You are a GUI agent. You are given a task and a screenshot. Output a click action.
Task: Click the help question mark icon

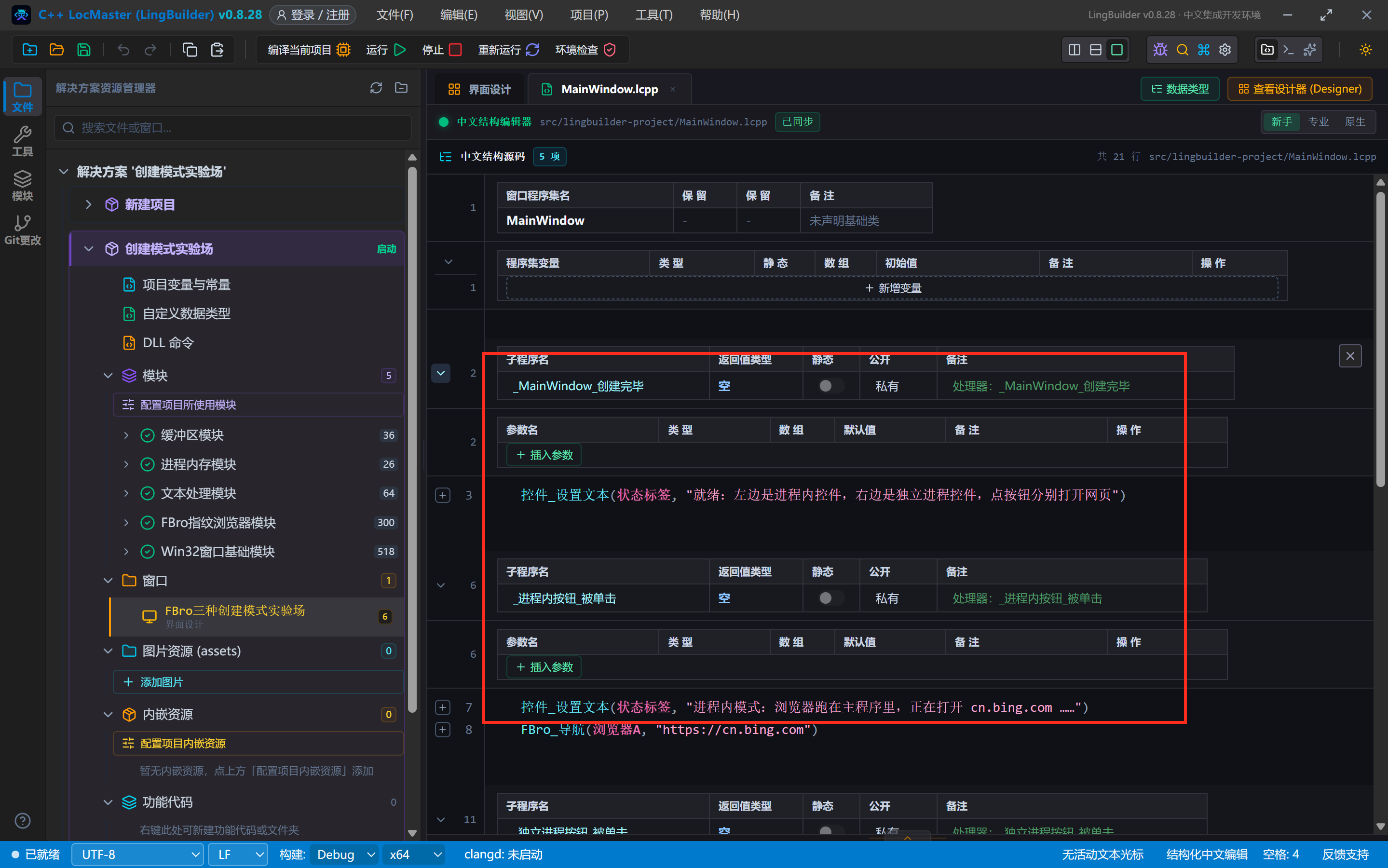[x=22, y=821]
